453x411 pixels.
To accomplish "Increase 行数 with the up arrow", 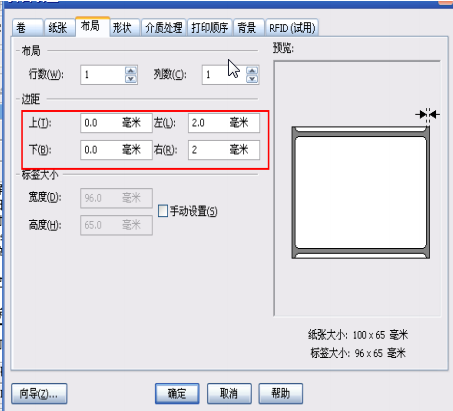I will pos(131,71).
